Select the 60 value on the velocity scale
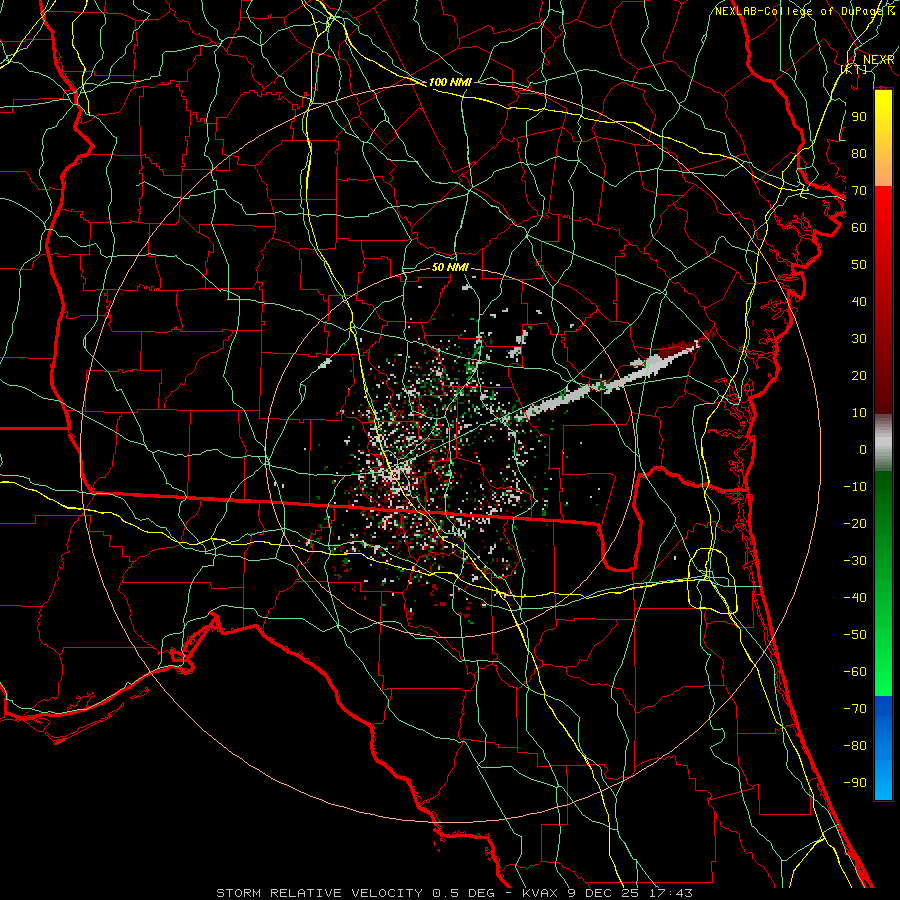 pyautogui.click(x=859, y=227)
